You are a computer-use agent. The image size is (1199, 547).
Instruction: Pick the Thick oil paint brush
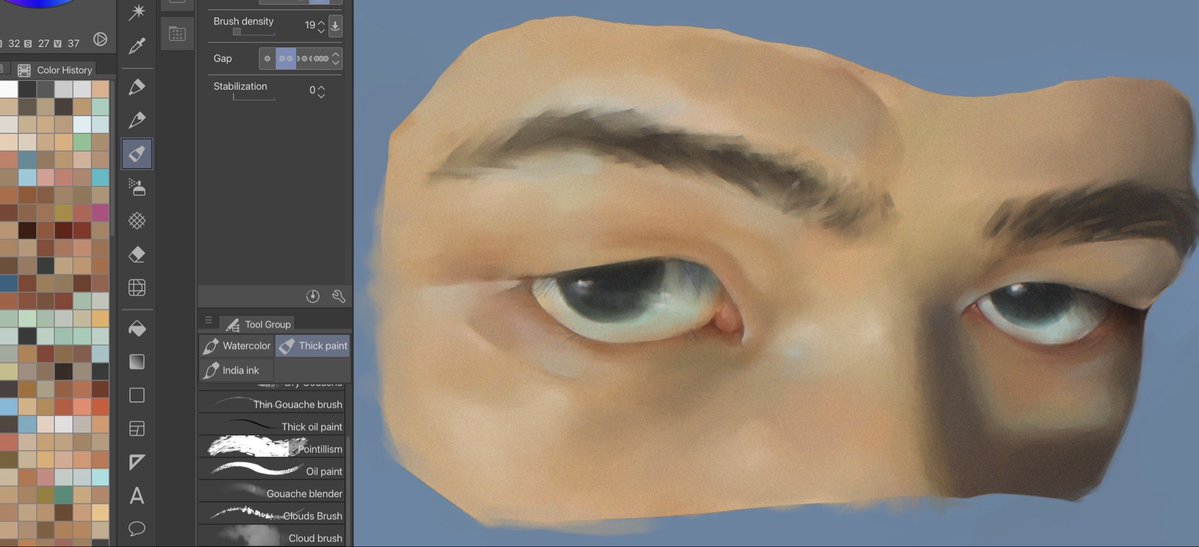click(271, 426)
